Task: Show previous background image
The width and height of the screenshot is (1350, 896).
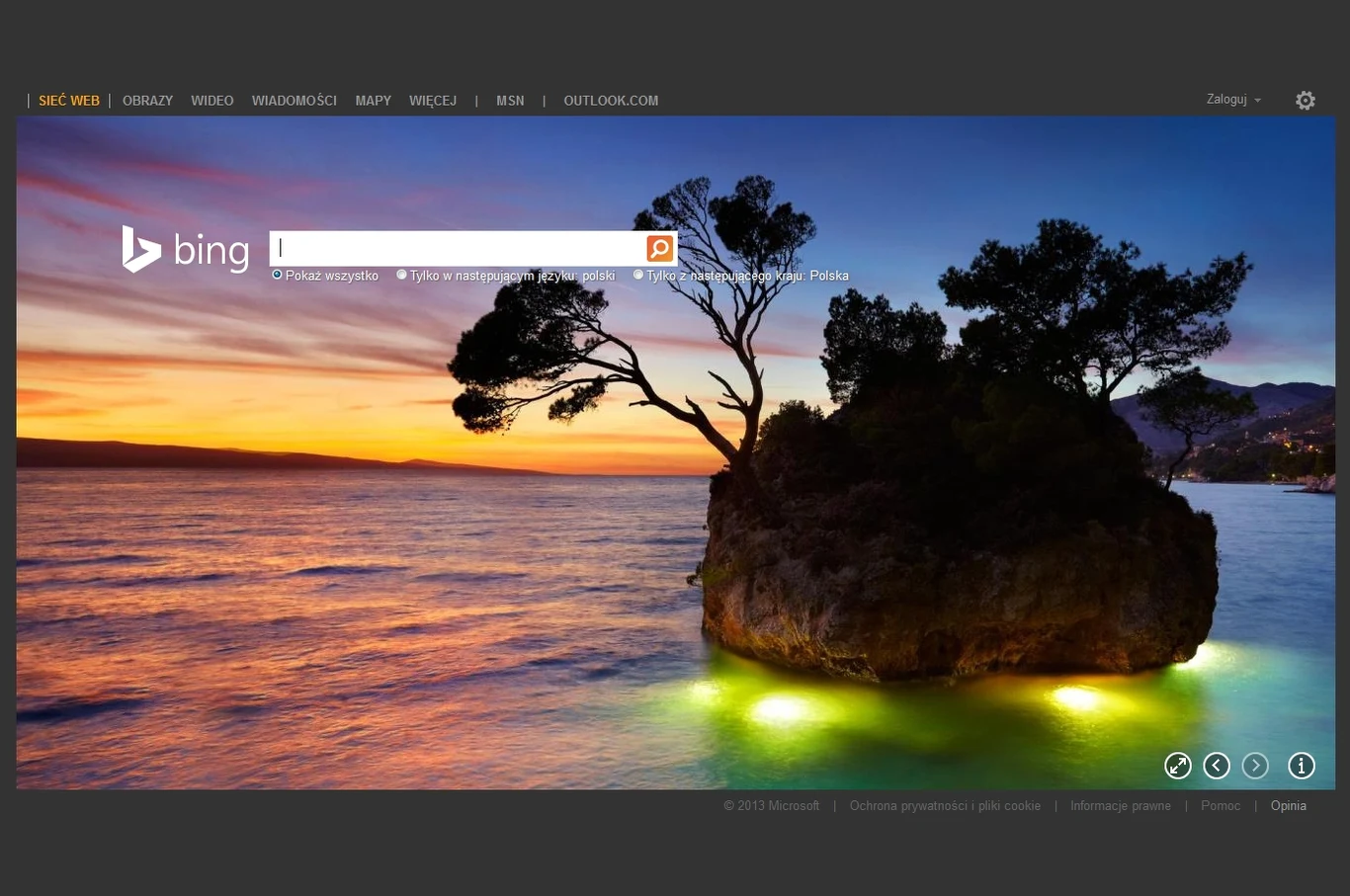Action: click(1216, 766)
